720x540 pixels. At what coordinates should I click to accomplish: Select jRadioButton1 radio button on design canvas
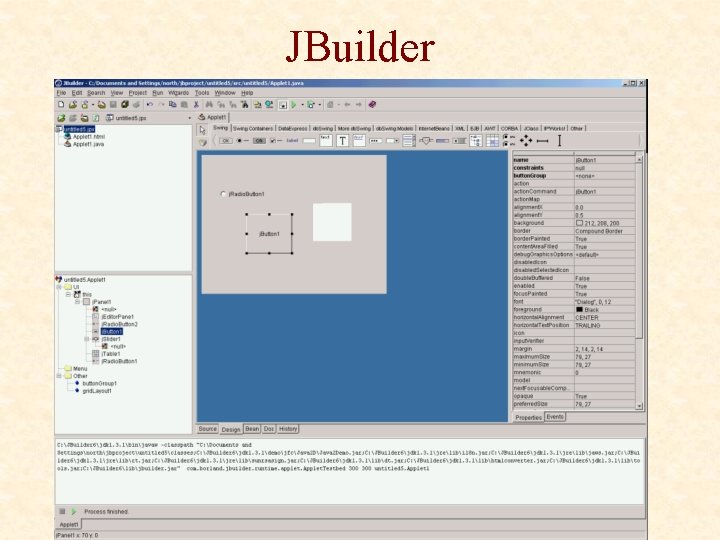(x=243, y=194)
